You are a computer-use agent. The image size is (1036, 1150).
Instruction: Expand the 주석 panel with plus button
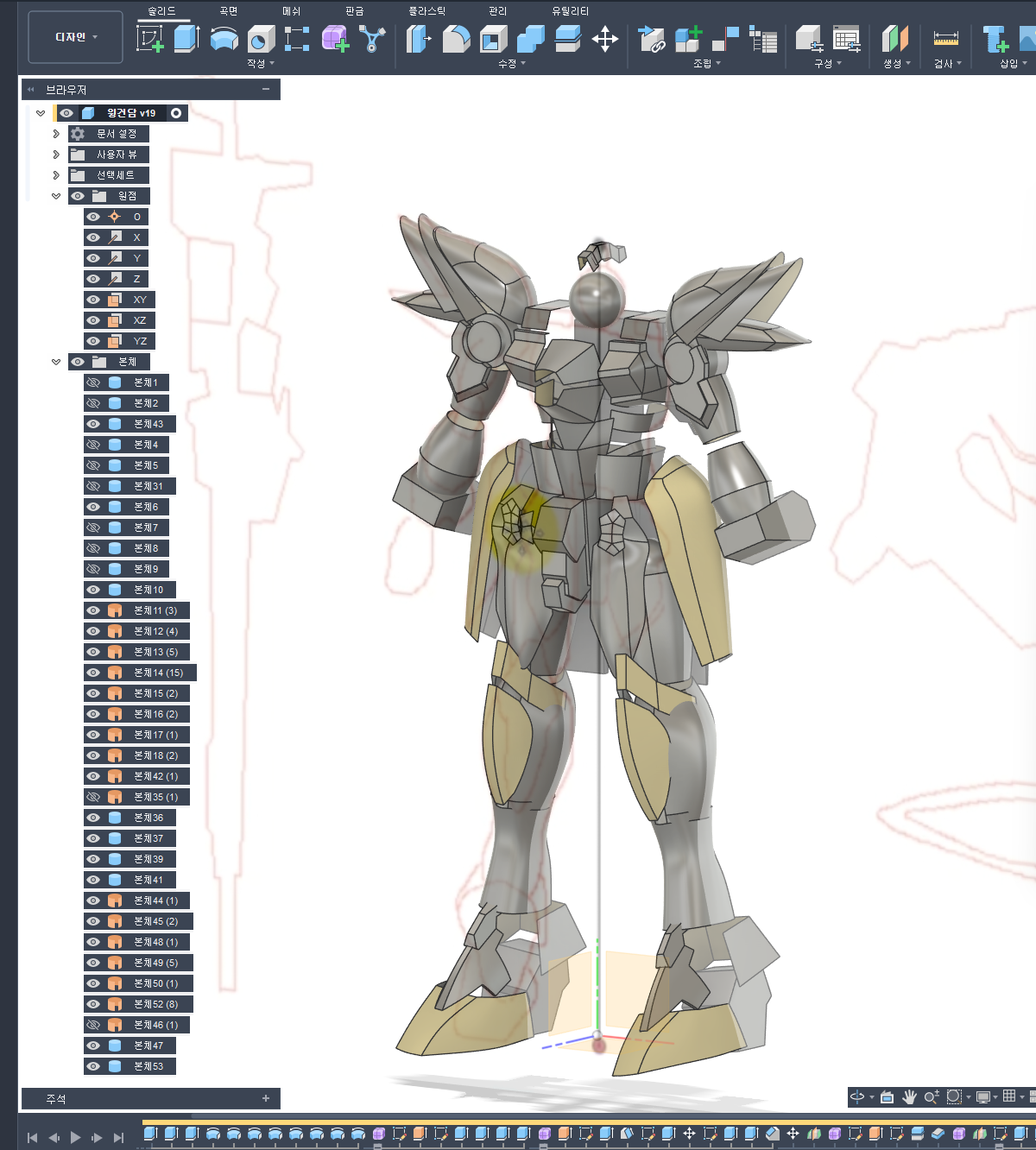click(266, 1098)
